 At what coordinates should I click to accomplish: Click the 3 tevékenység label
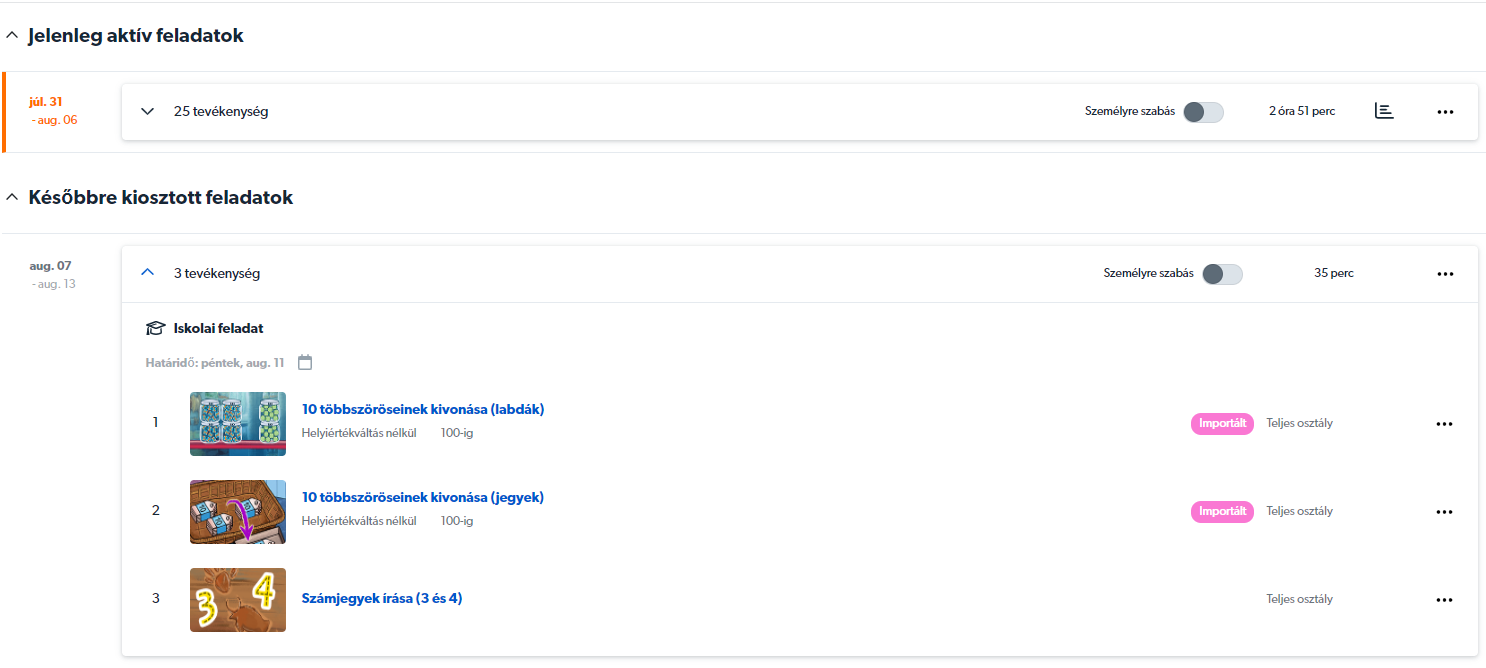[x=217, y=273]
